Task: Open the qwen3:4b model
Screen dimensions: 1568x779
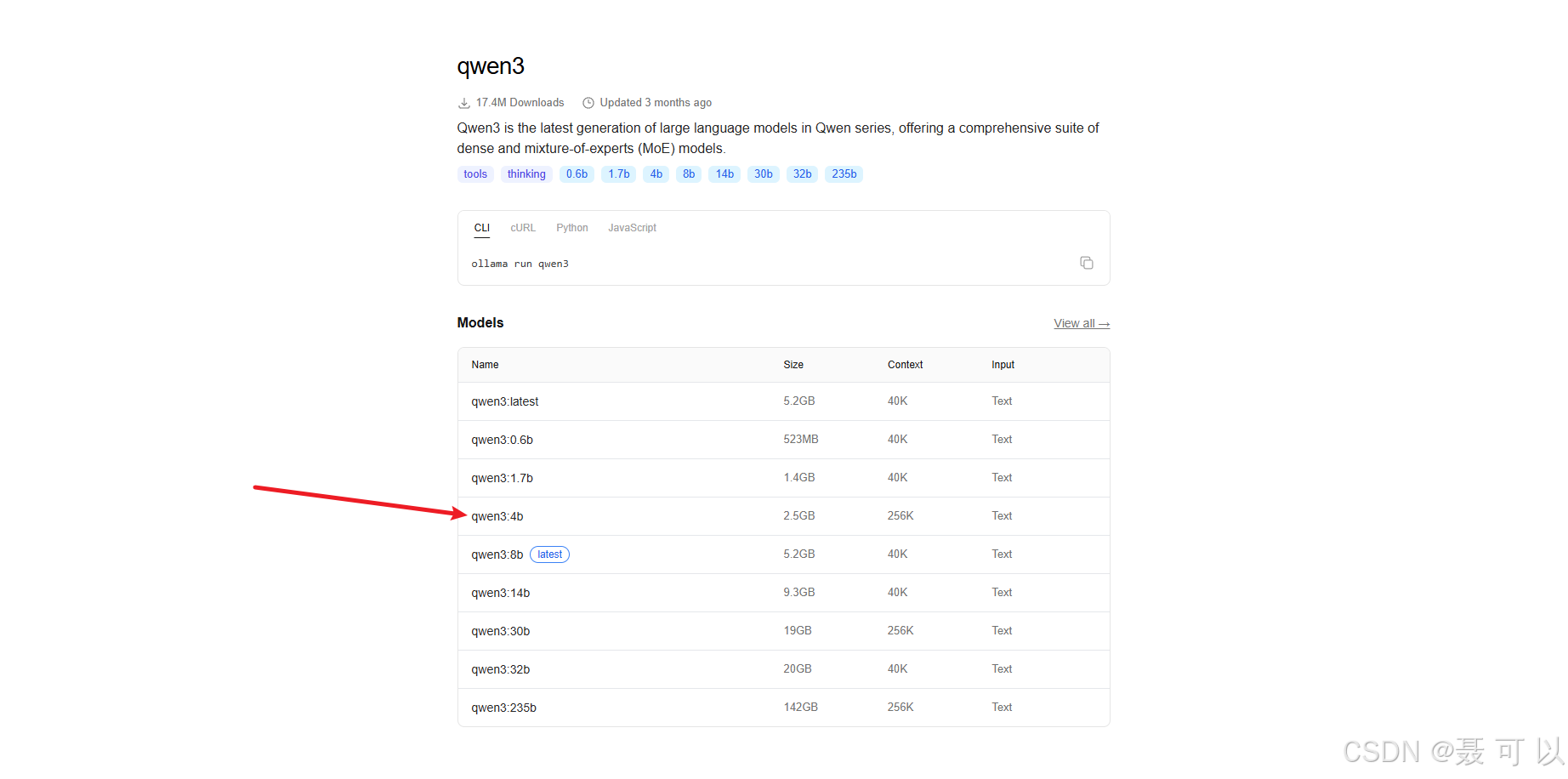Action: (497, 516)
